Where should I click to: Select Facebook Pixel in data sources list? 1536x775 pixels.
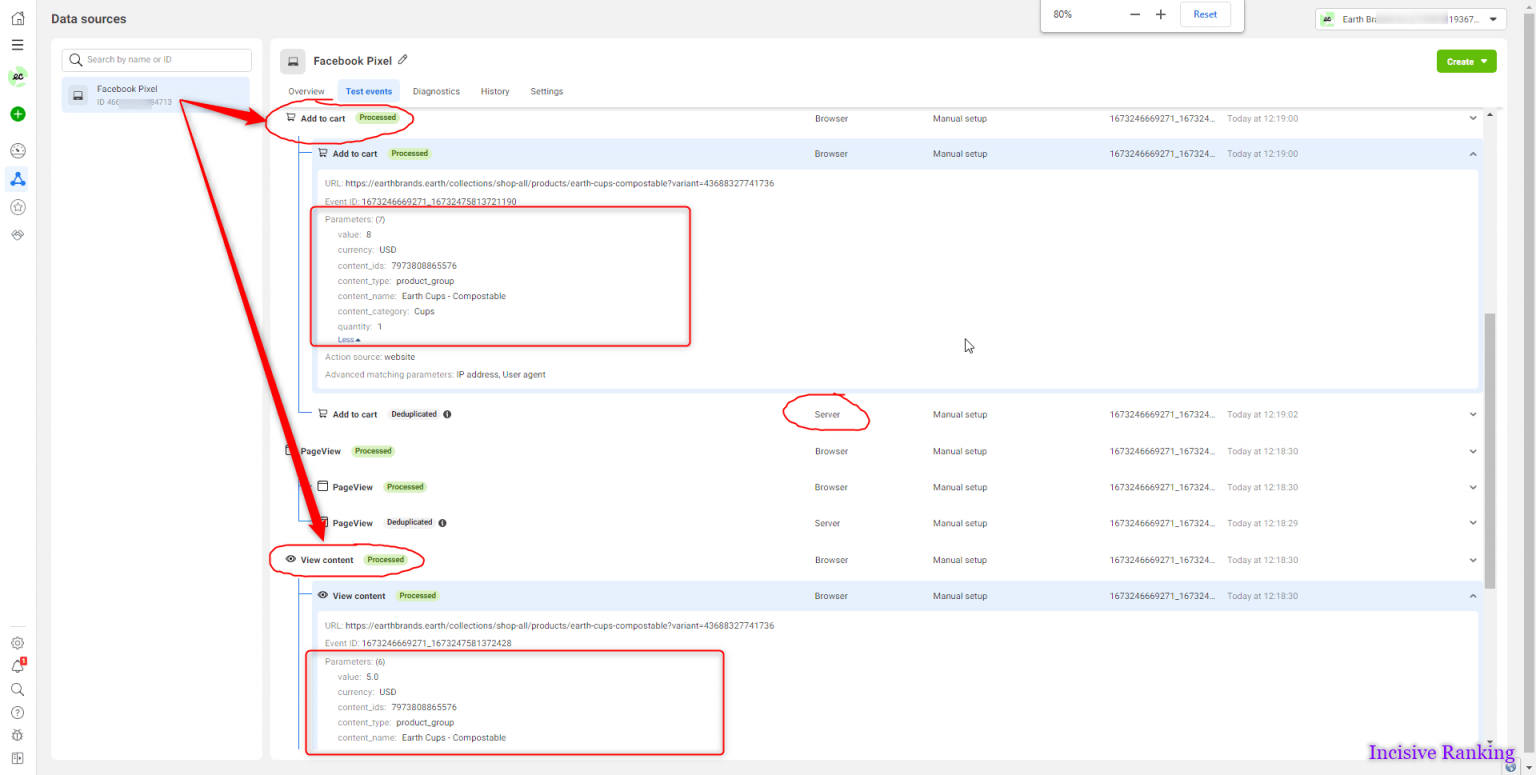[x=156, y=95]
